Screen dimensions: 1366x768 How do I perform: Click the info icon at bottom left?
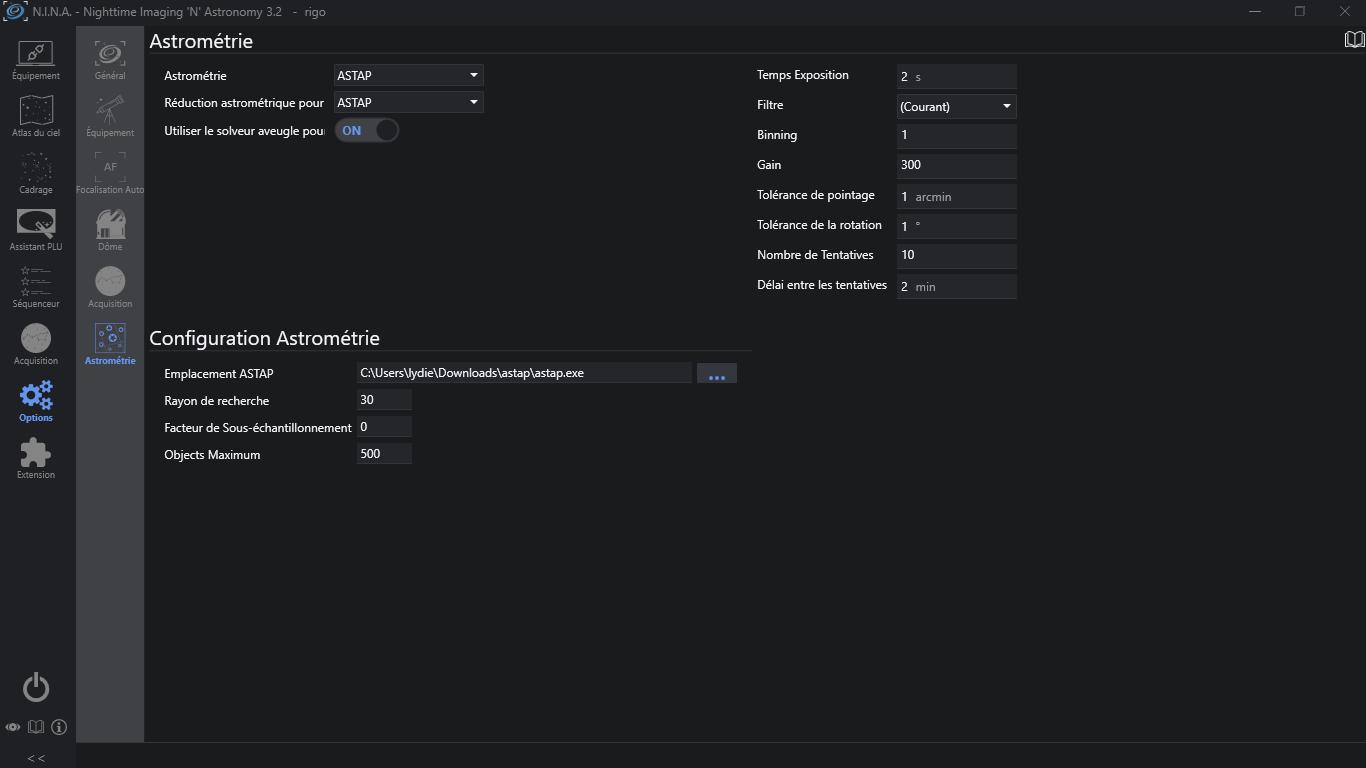[59, 727]
